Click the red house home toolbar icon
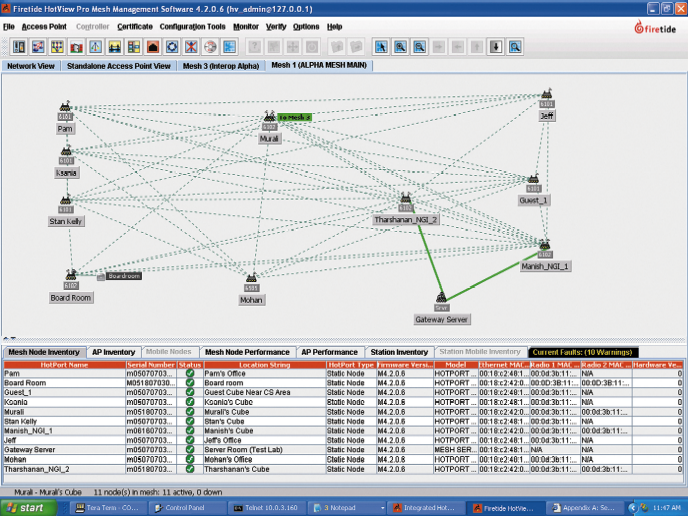Screen dimensions: 688x516 point(153,47)
